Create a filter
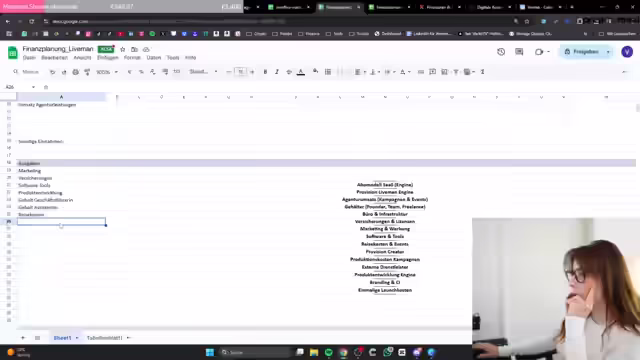Viewport: 640px width, 360px height. pos(456,72)
